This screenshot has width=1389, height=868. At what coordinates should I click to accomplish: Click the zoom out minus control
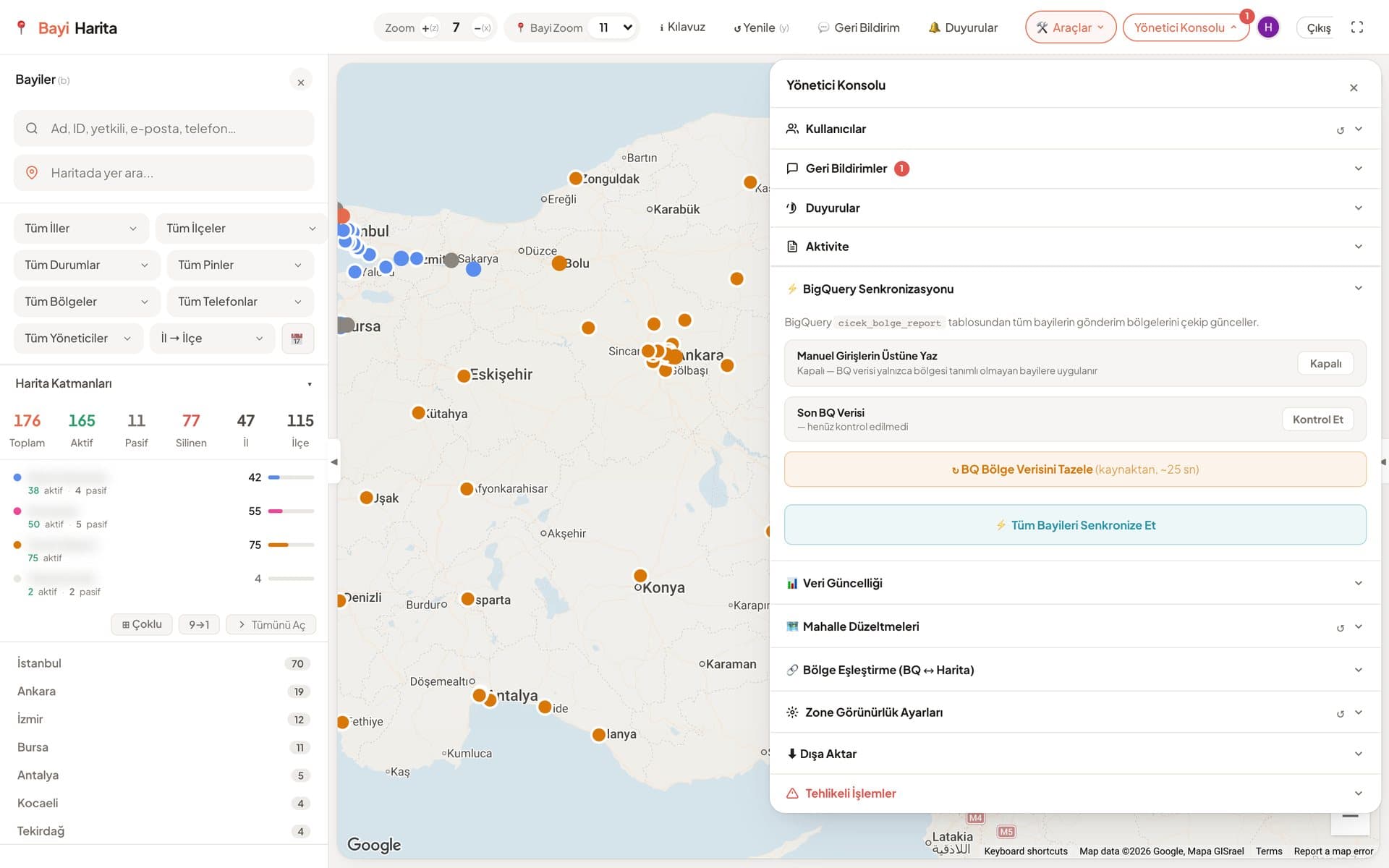(x=483, y=27)
